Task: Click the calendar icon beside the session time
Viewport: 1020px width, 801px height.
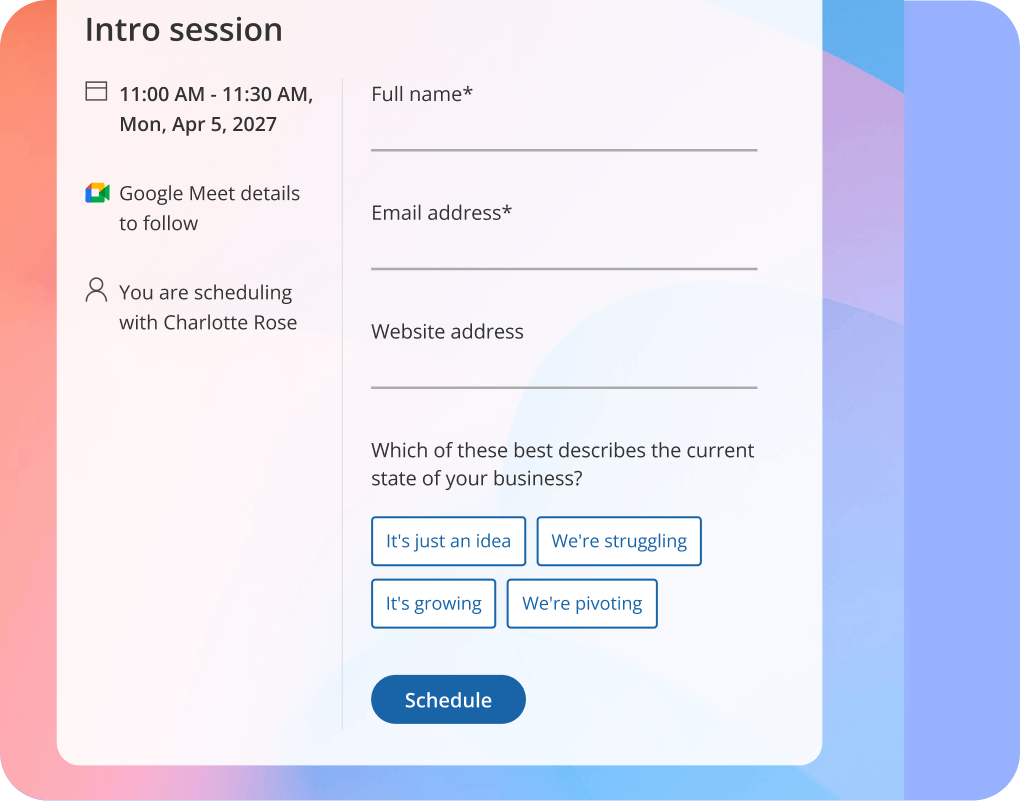Action: (95, 90)
